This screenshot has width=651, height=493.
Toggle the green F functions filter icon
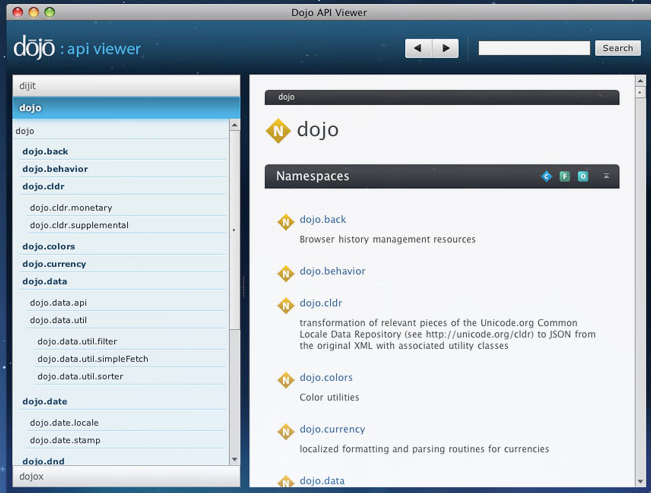pyautogui.click(x=565, y=177)
